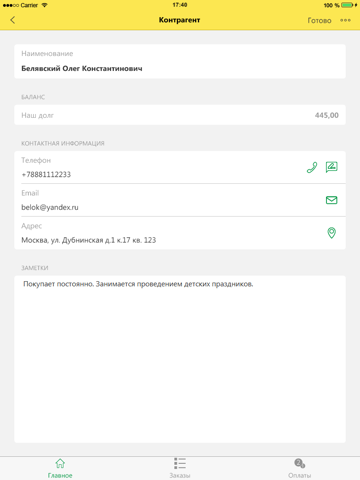Tap the back arrow in header

[13, 20]
